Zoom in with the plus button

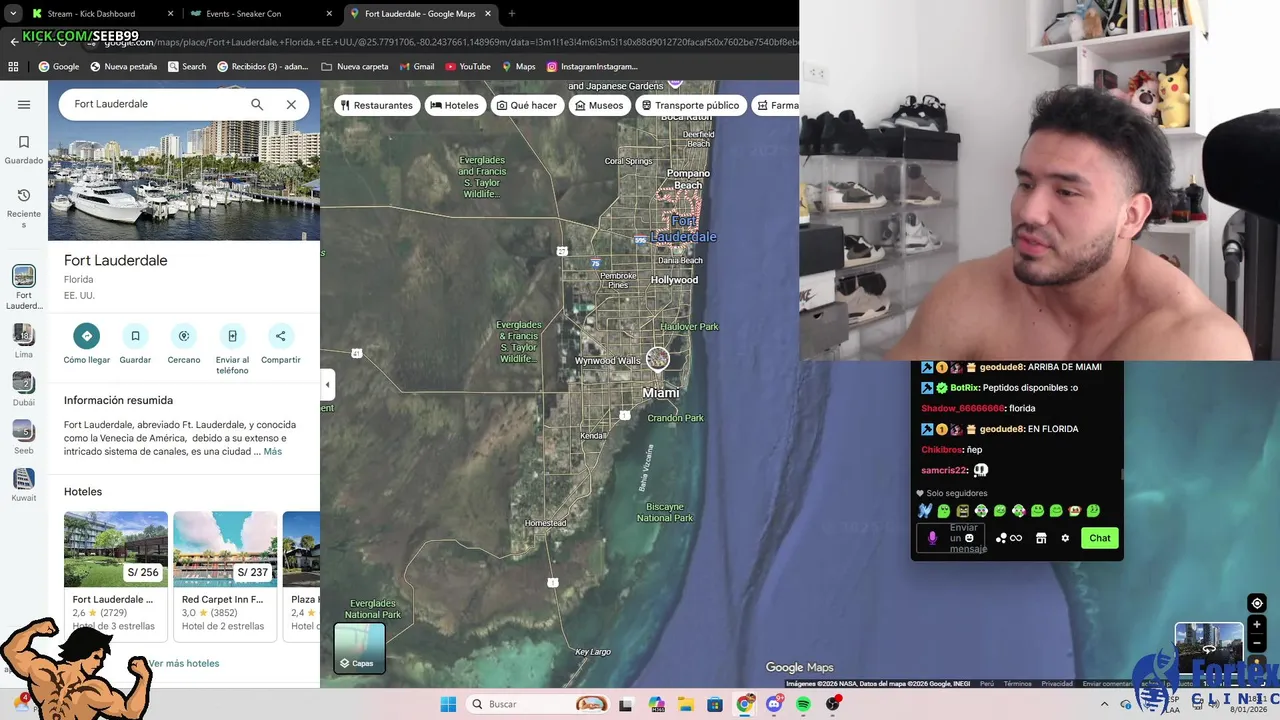[x=1257, y=624]
